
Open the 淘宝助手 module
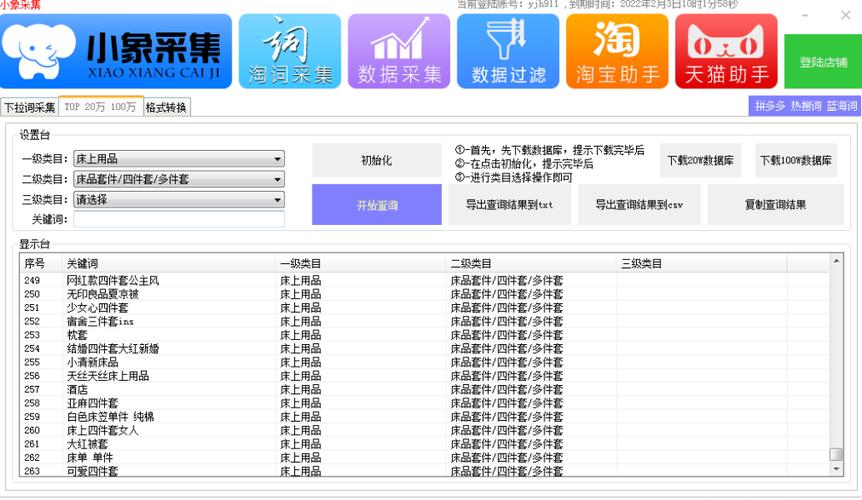[617, 51]
